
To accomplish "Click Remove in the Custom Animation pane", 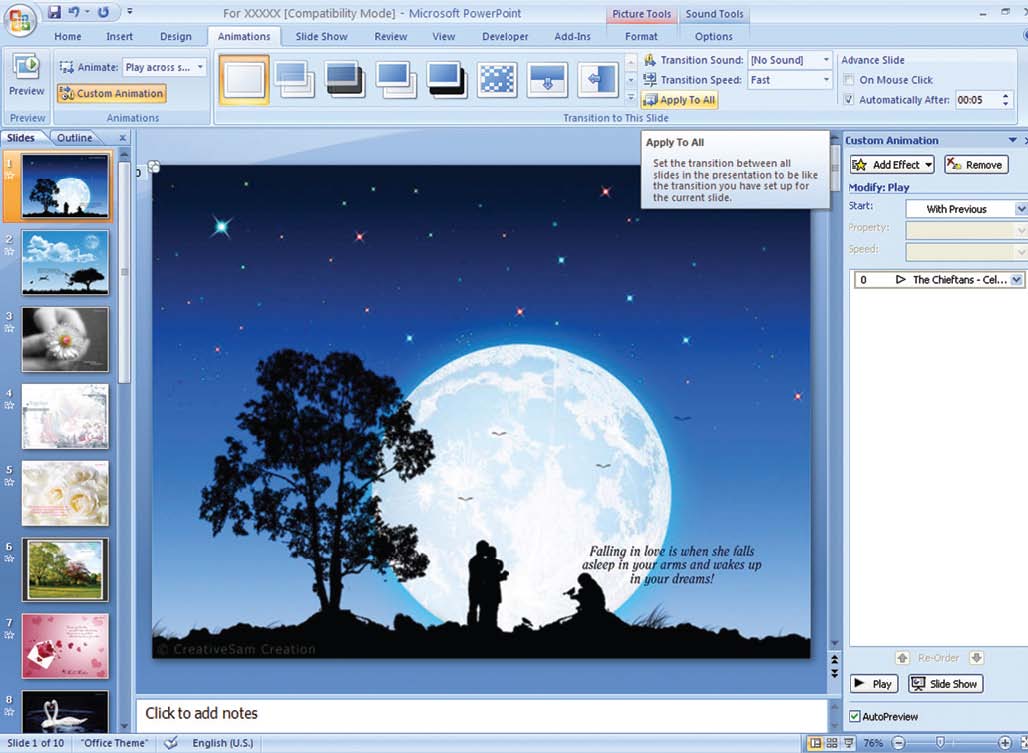I will pos(975,164).
